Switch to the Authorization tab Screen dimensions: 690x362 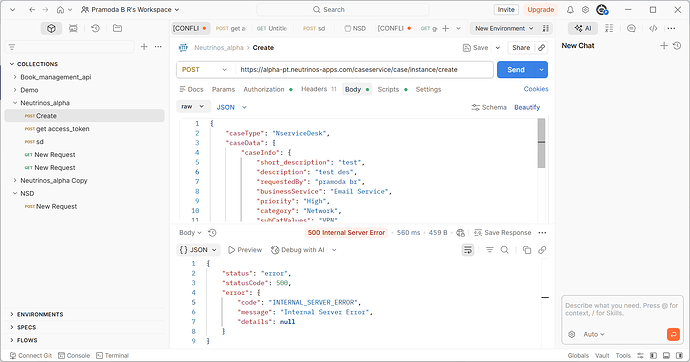[x=268, y=89]
